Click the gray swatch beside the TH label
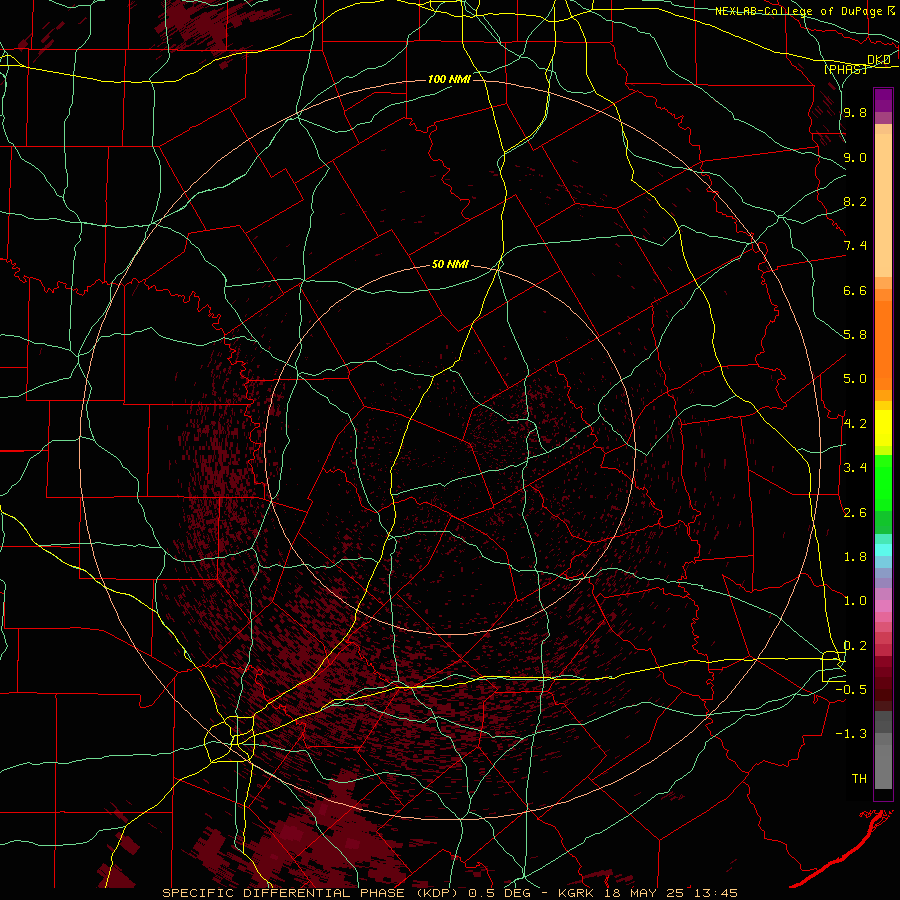The width and height of the screenshot is (900, 900). coord(883,766)
